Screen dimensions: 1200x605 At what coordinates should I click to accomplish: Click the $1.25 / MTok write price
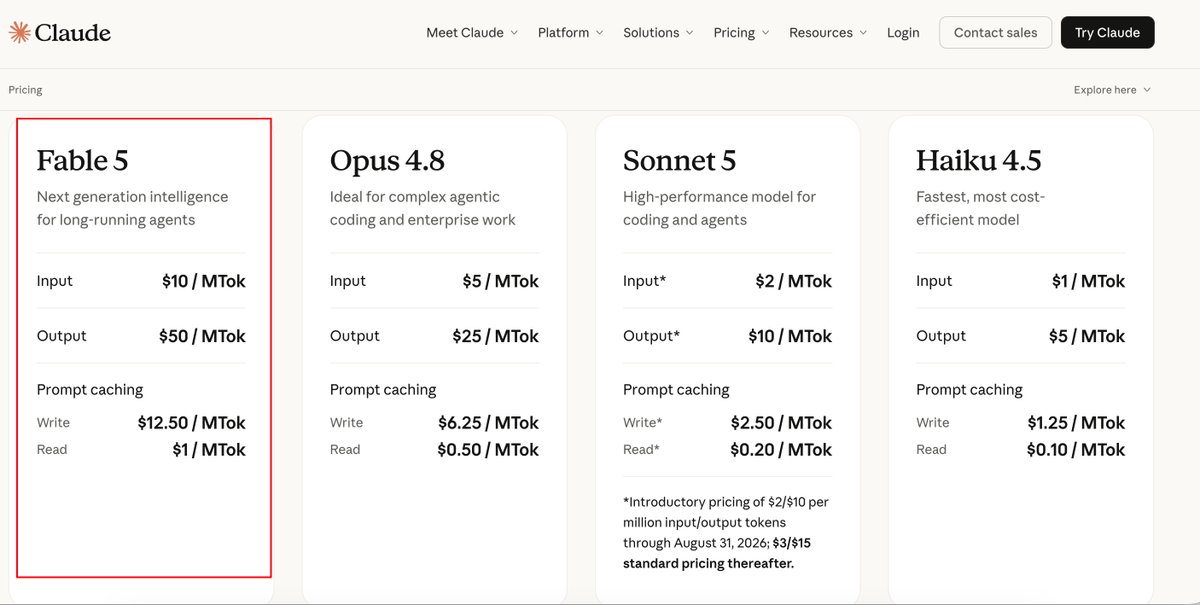pos(1076,423)
